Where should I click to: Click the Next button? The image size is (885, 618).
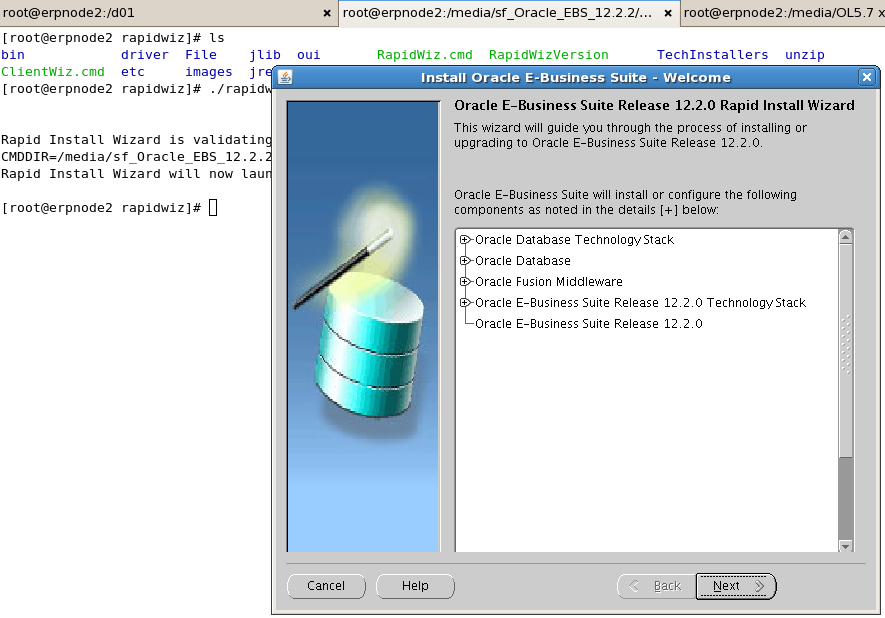736,586
